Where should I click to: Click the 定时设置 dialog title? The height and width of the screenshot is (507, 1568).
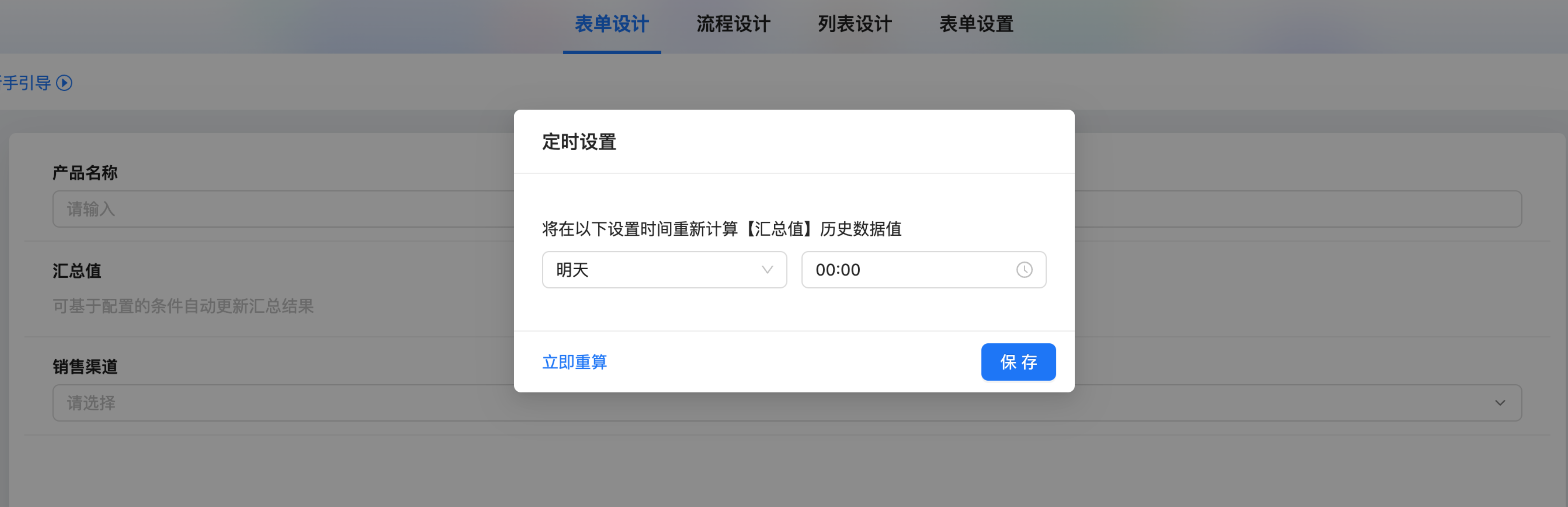coord(579,142)
